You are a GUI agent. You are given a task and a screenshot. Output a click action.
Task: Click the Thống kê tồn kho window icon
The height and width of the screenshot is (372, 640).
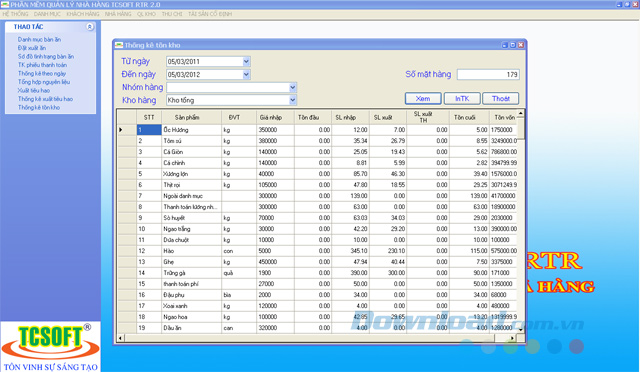pos(119,45)
